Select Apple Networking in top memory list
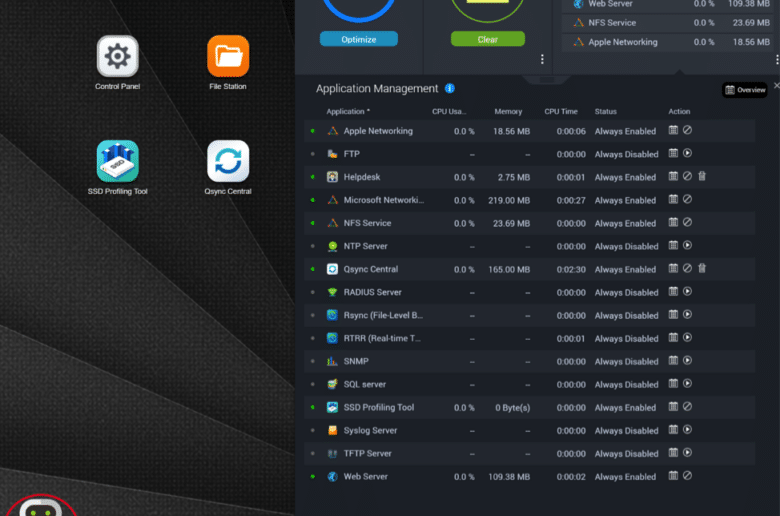Viewport: 780px width, 516px height. coord(667,42)
